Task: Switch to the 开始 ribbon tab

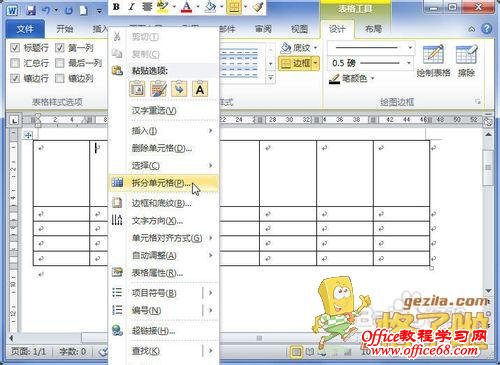Action: 64,29
